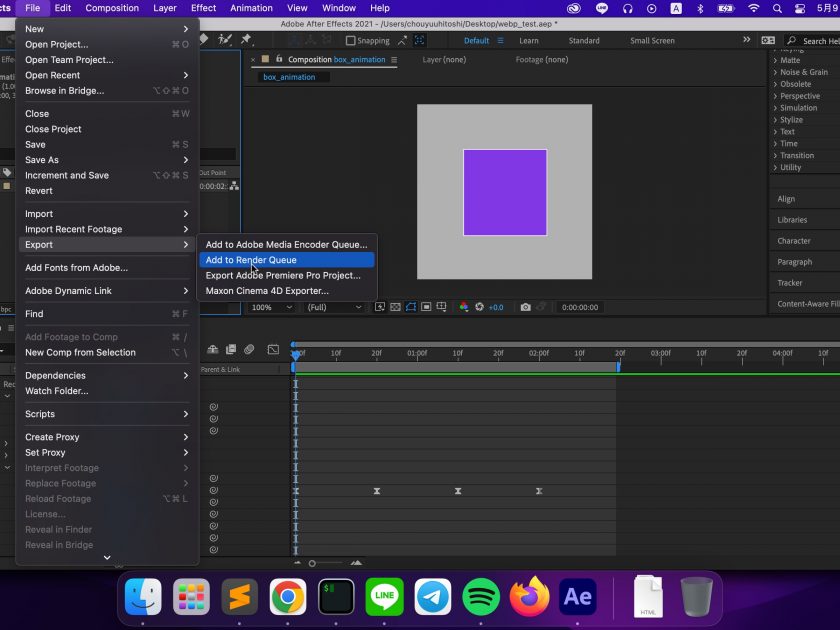Toggle the lock icon on Composition panel
This screenshot has height=630, width=840.
pyautogui.click(x=279, y=60)
